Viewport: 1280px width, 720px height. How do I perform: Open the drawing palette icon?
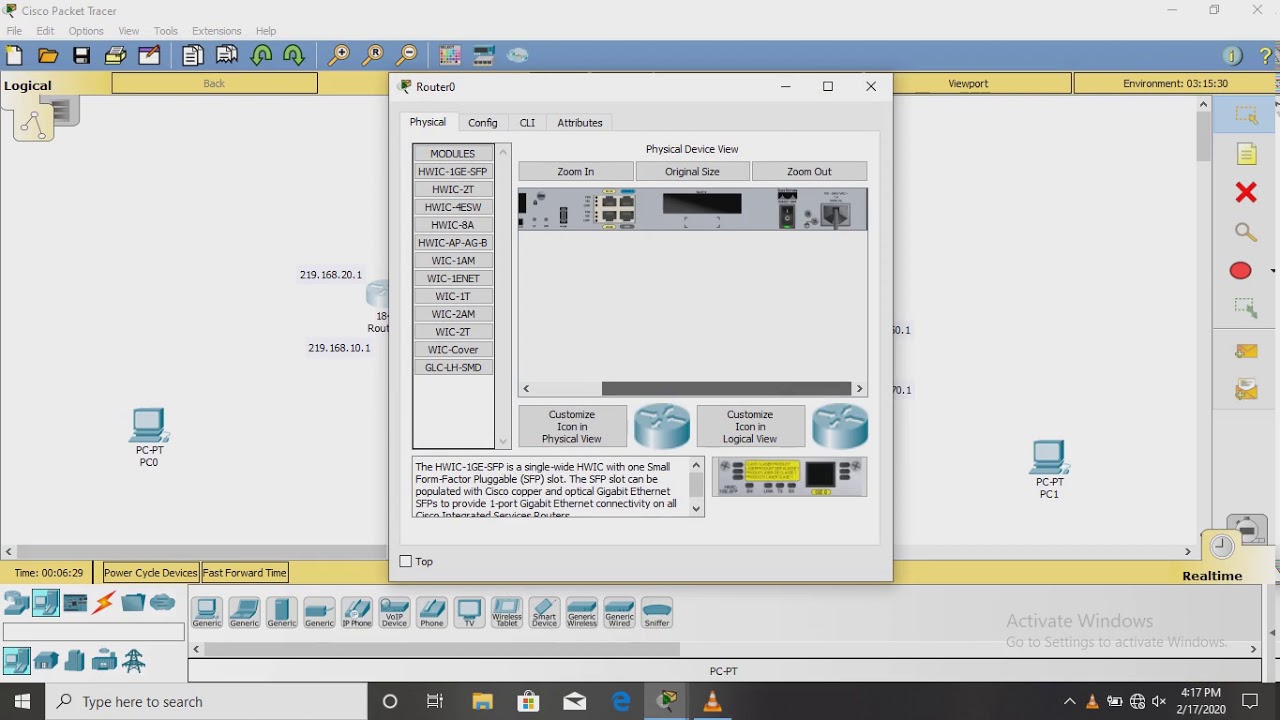[450, 56]
